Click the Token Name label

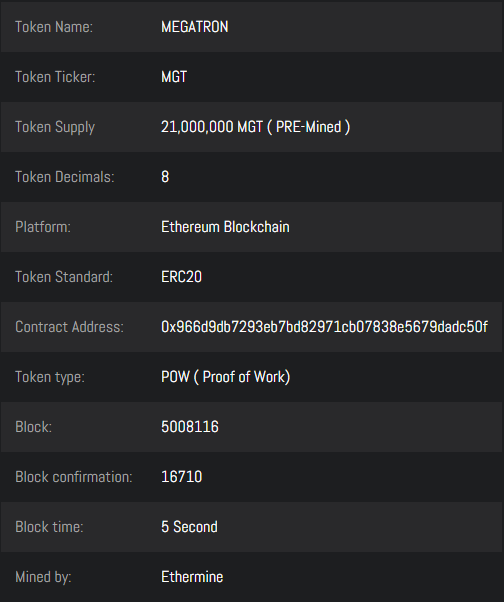[x=54, y=27]
